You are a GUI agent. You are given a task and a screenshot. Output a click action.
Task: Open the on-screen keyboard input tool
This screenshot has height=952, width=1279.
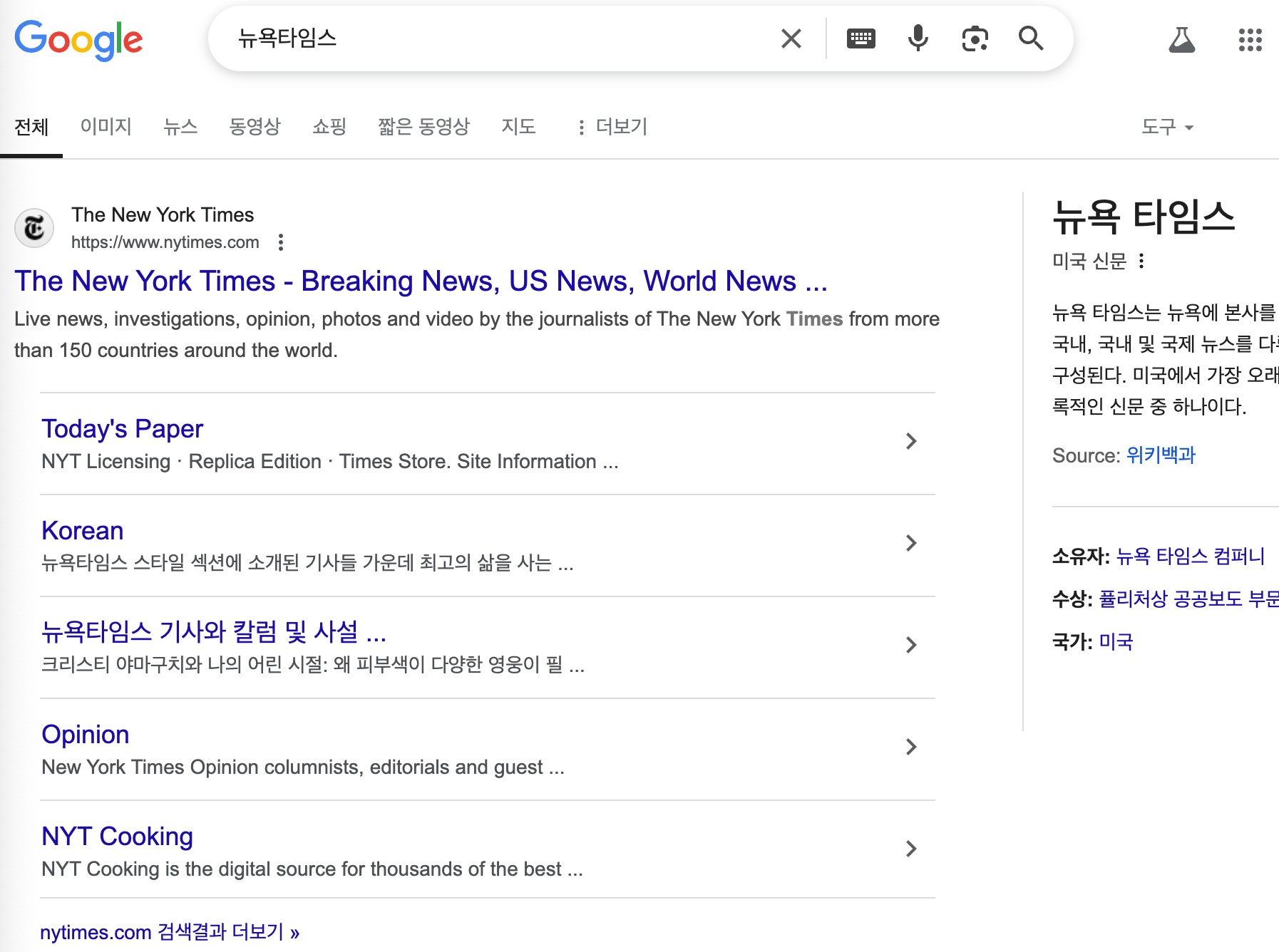click(861, 38)
